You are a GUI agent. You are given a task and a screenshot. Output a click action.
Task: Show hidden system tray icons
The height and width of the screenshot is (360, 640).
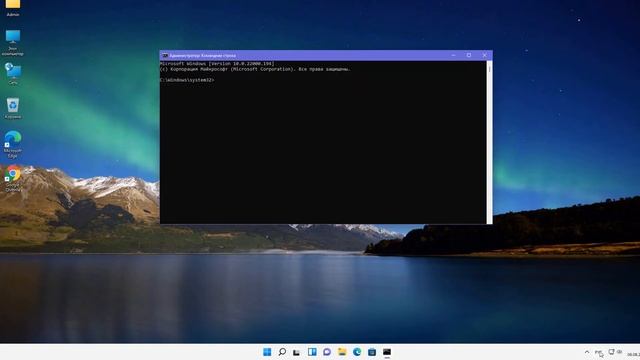pyautogui.click(x=587, y=352)
